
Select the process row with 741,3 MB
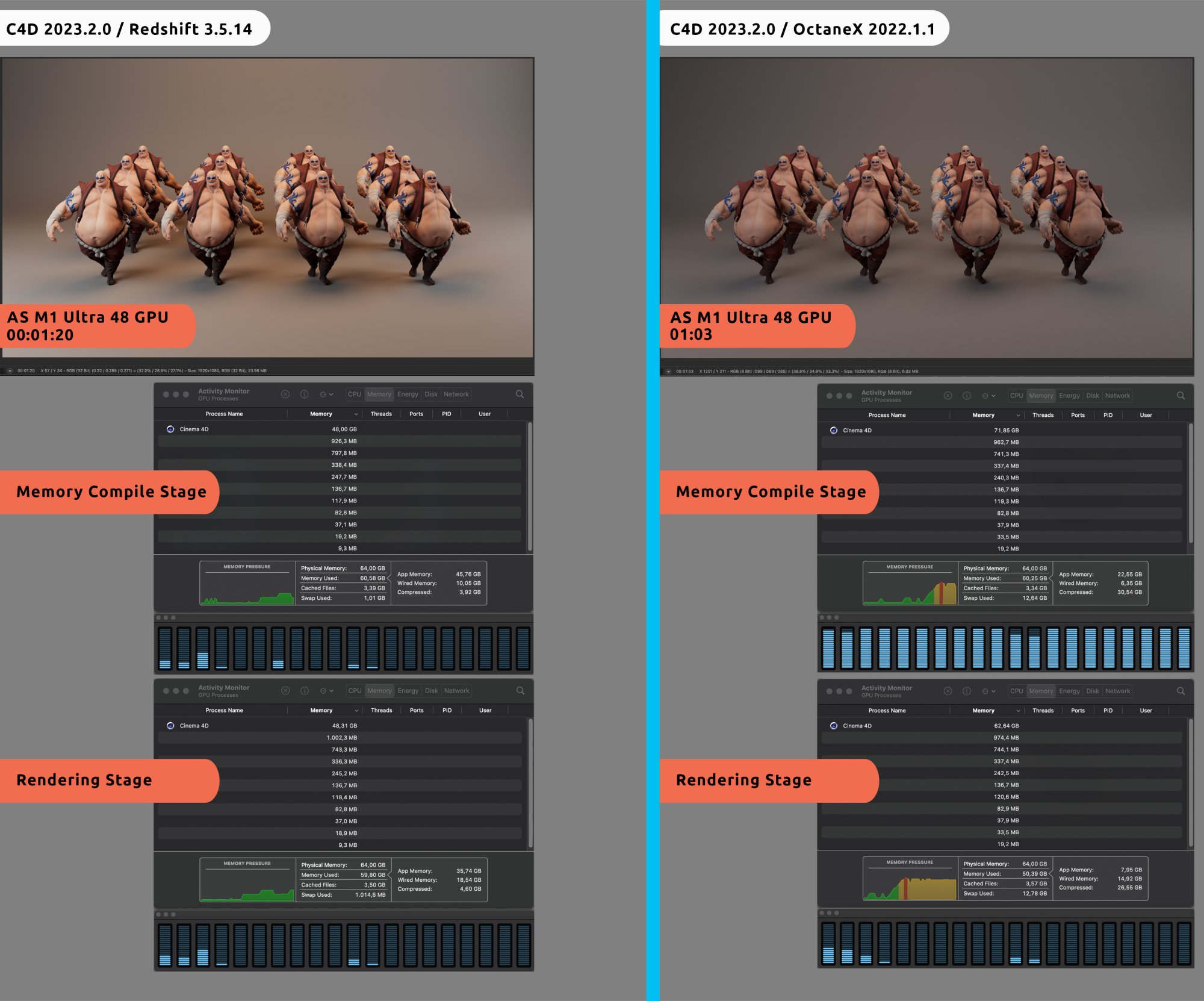(1002, 454)
